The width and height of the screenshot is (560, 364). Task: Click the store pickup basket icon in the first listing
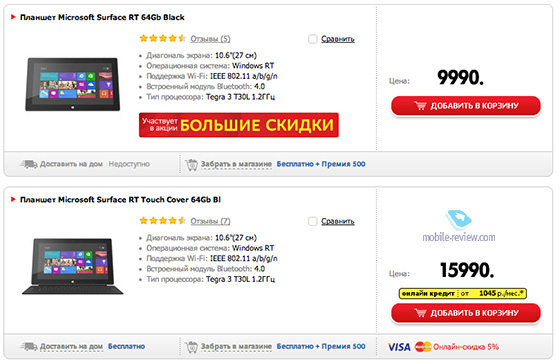coord(191,164)
